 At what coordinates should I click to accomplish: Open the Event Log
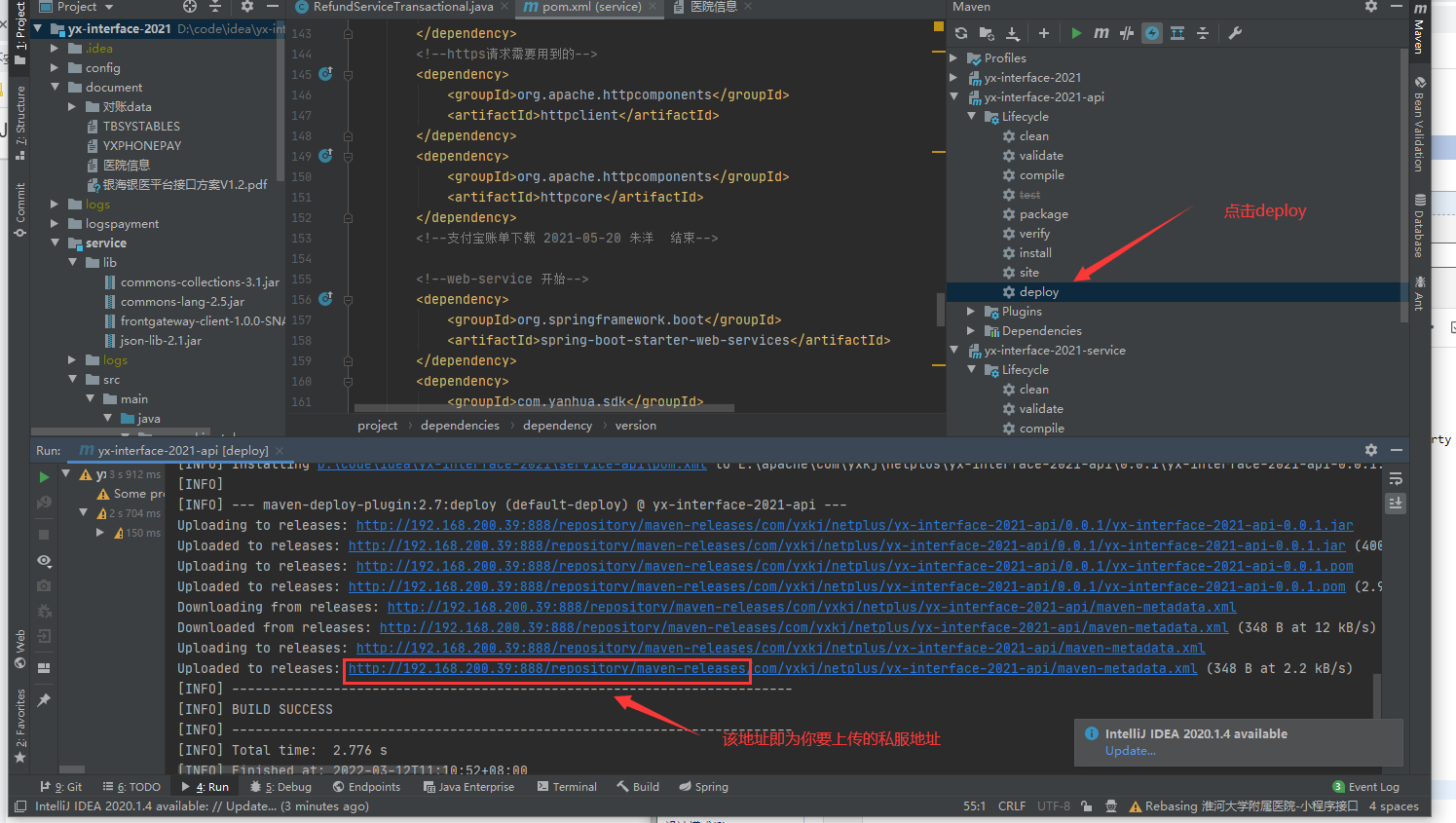[1366, 787]
